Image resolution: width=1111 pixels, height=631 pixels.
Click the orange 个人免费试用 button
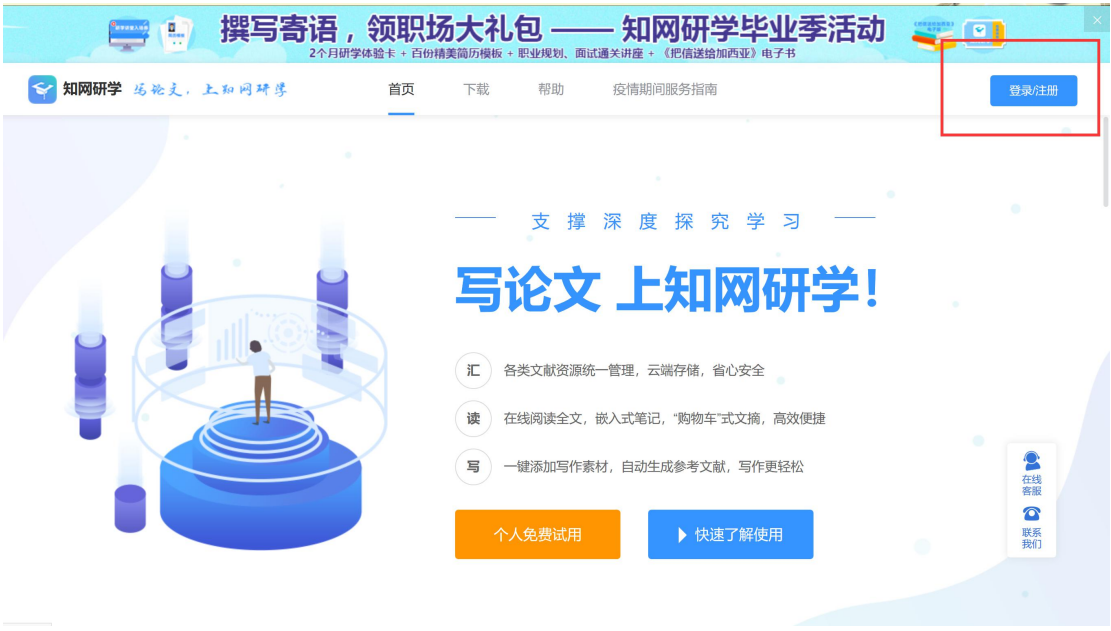537,535
